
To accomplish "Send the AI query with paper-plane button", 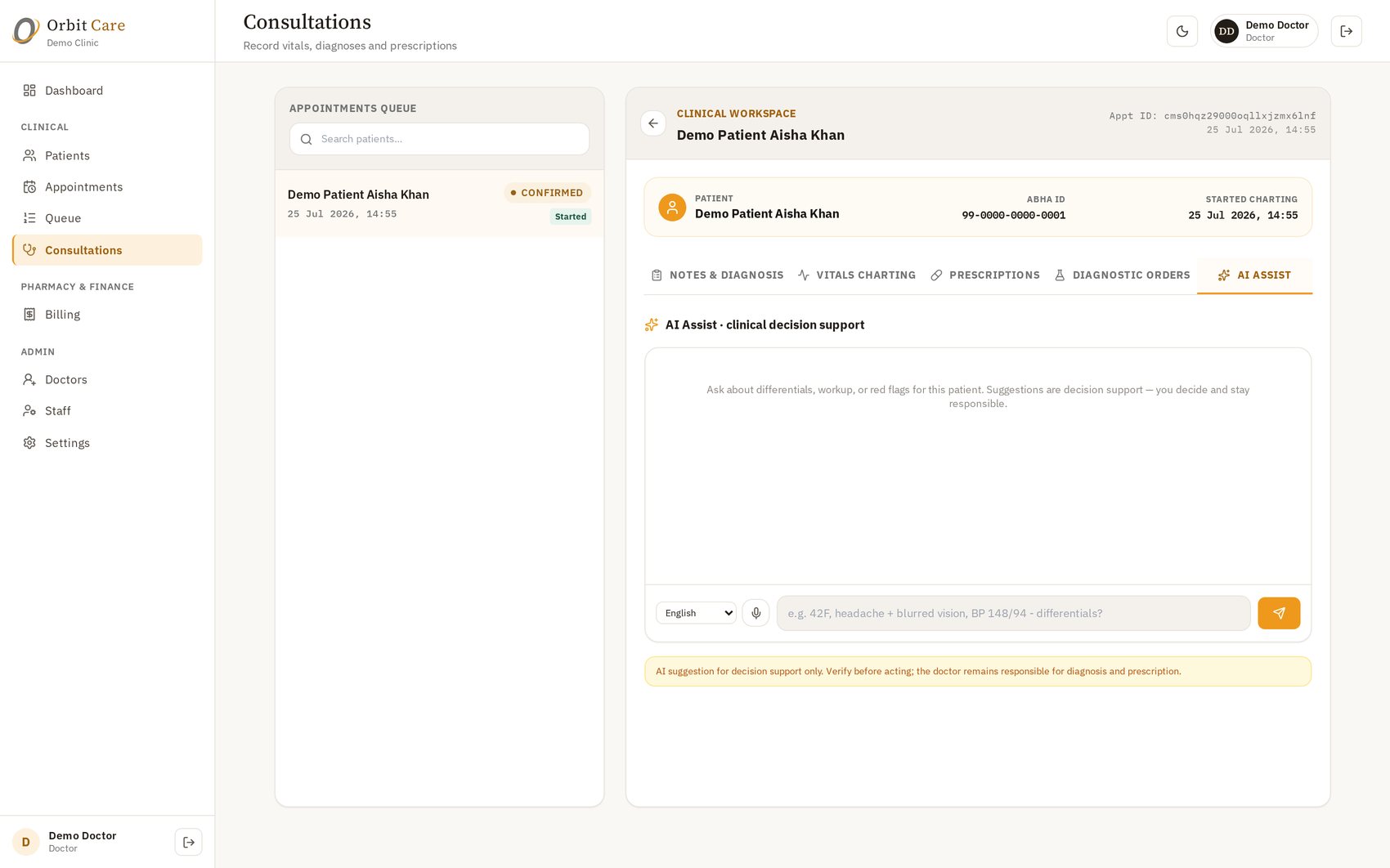I will click(1279, 613).
